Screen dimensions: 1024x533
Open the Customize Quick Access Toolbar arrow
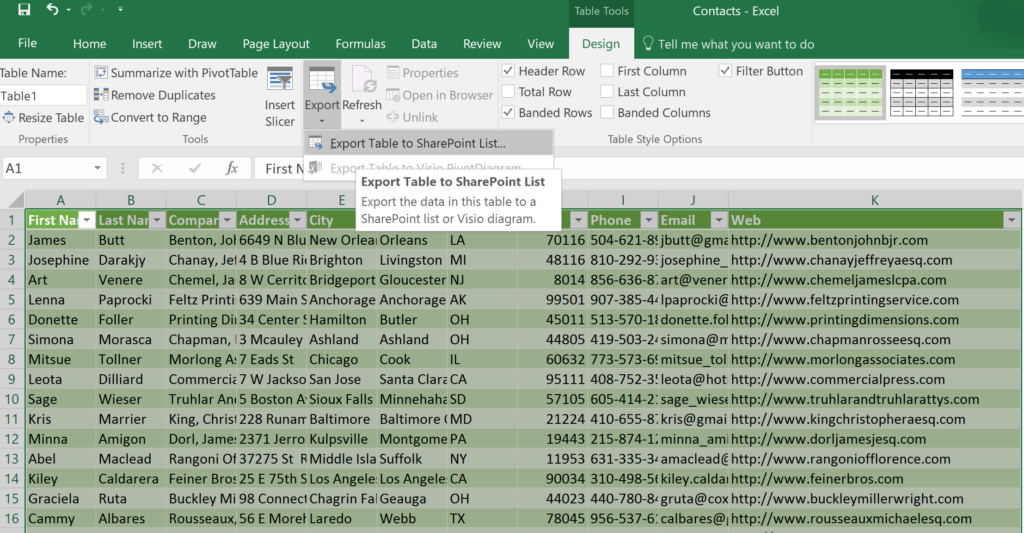(120, 10)
